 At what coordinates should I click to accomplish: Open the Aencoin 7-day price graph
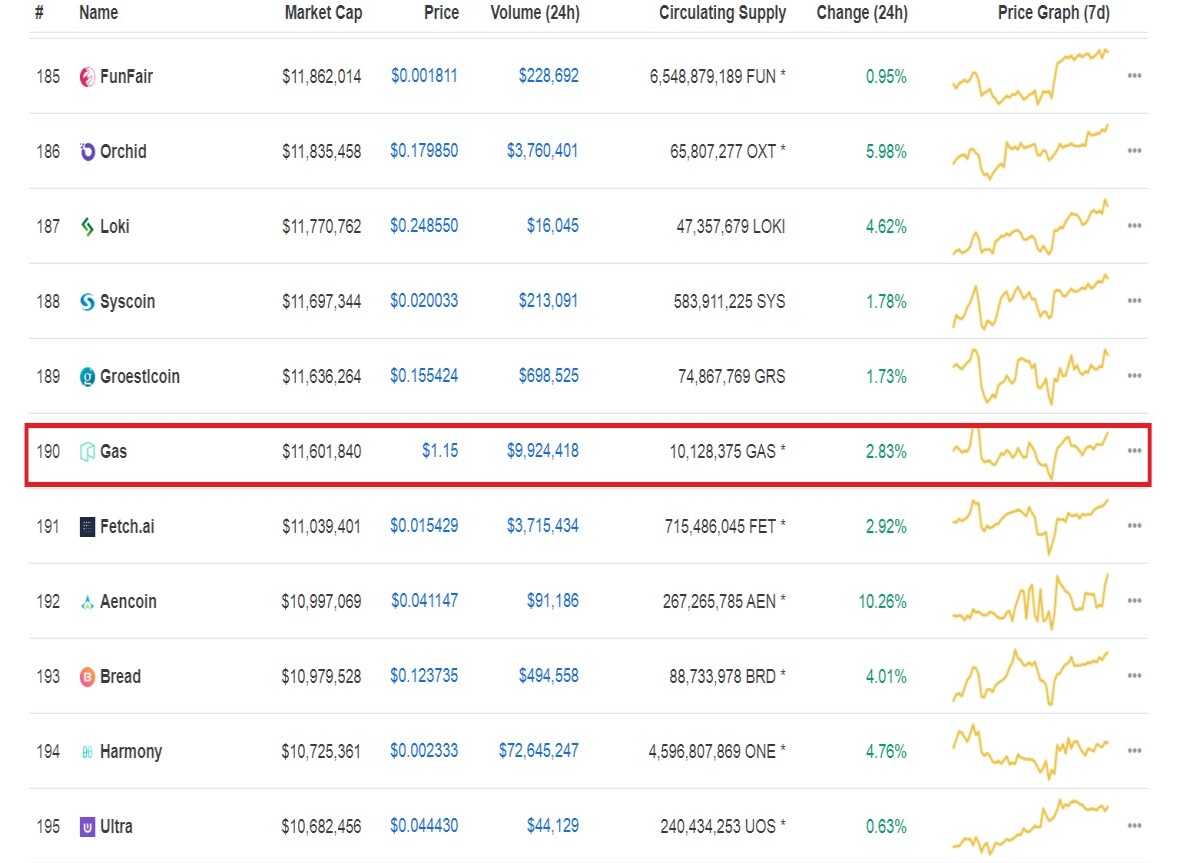pyautogui.click(x=1031, y=601)
